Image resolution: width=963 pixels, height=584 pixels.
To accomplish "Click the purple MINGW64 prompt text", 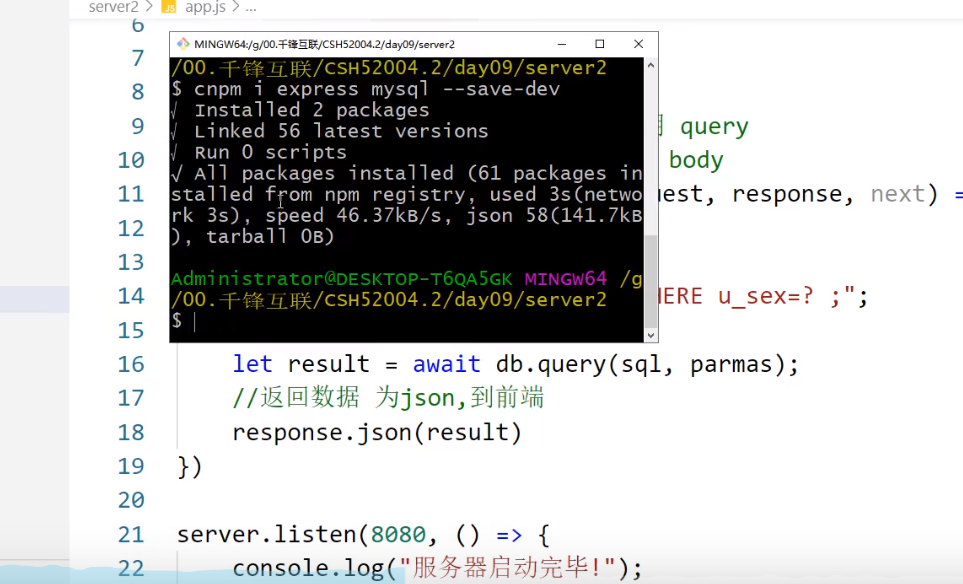I will (566, 279).
